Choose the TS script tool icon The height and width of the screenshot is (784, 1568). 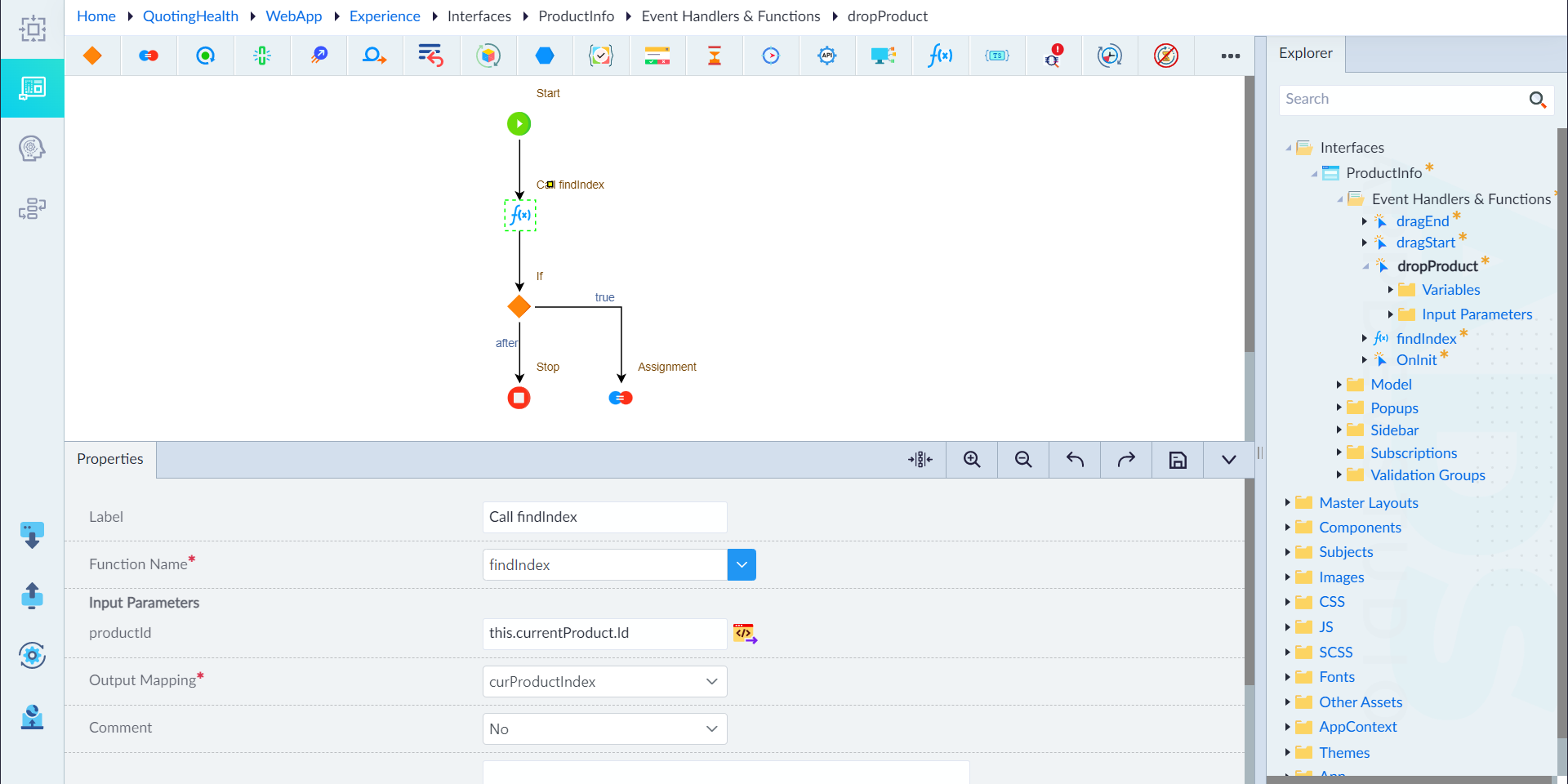coord(997,56)
